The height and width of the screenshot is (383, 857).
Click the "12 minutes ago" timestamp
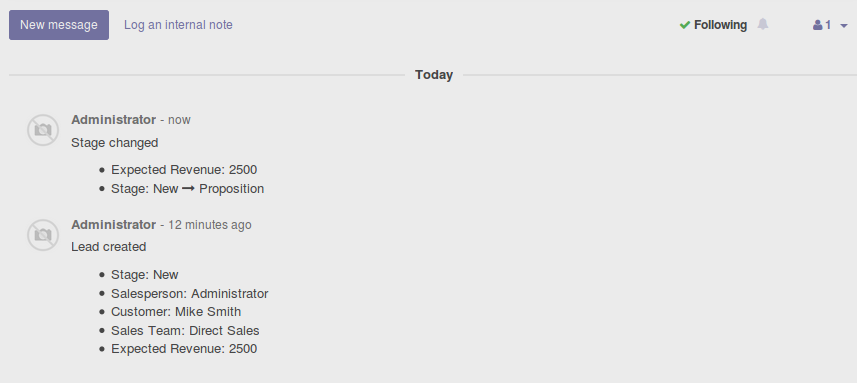point(210,225)
